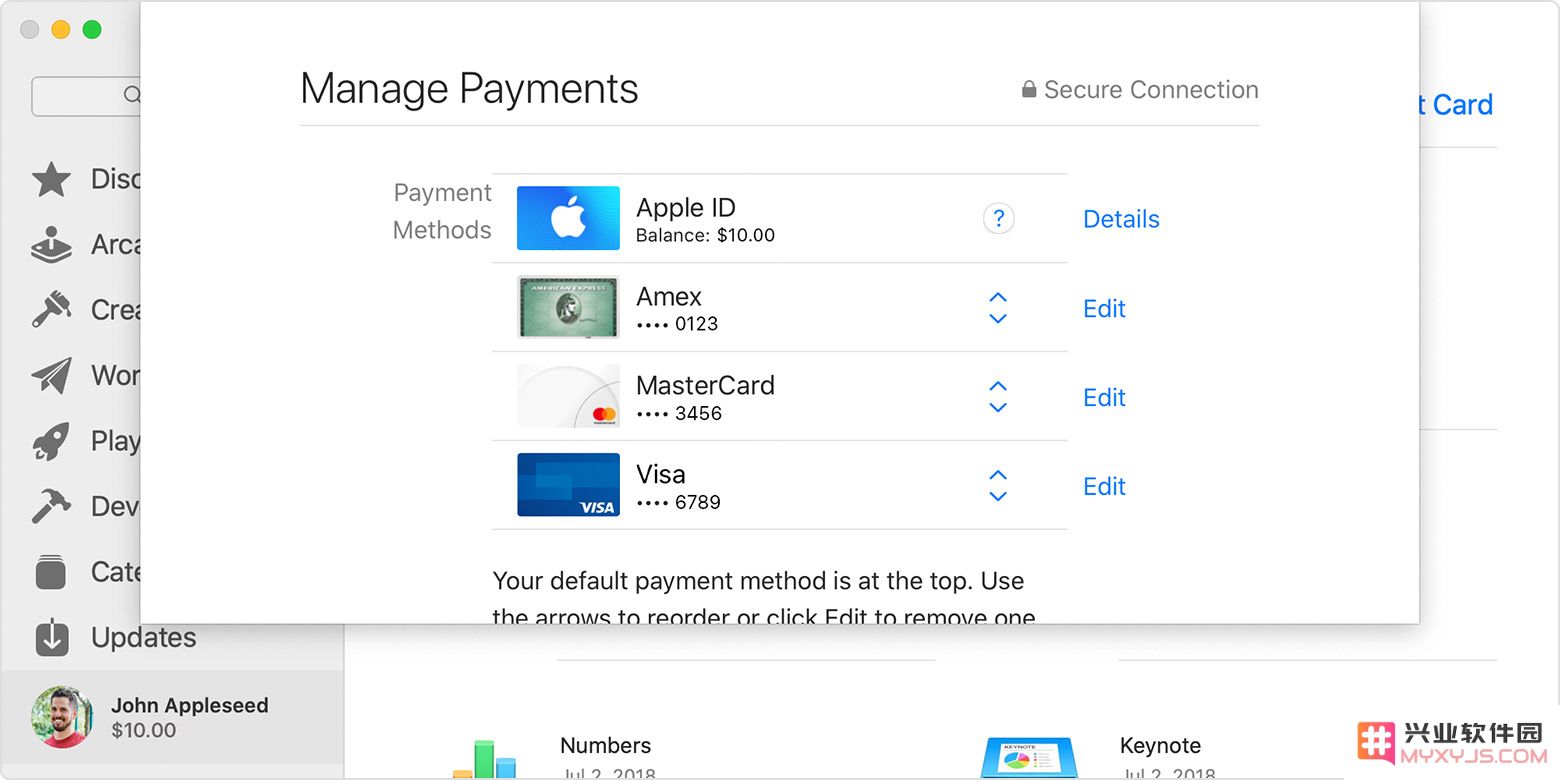The width and height of the screenshot is (1560, 780).
Task: Click the Numbers app icon
Action: point(485,760)
